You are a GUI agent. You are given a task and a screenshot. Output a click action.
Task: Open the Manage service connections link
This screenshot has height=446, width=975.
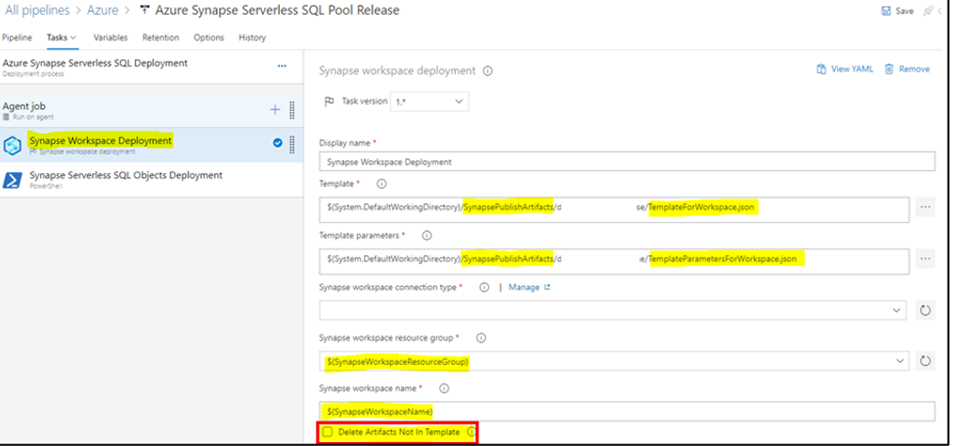click(x=529, y=287)
